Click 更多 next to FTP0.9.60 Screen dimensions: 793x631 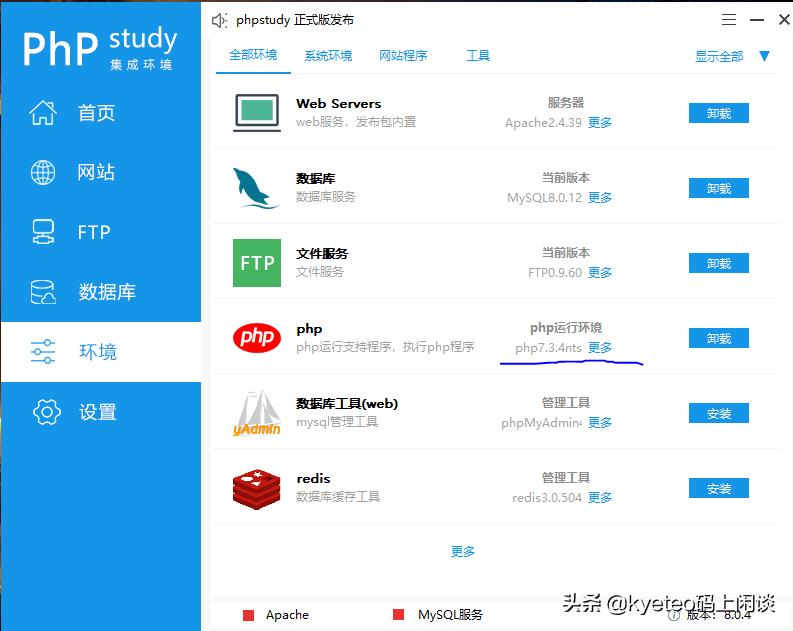600,273
